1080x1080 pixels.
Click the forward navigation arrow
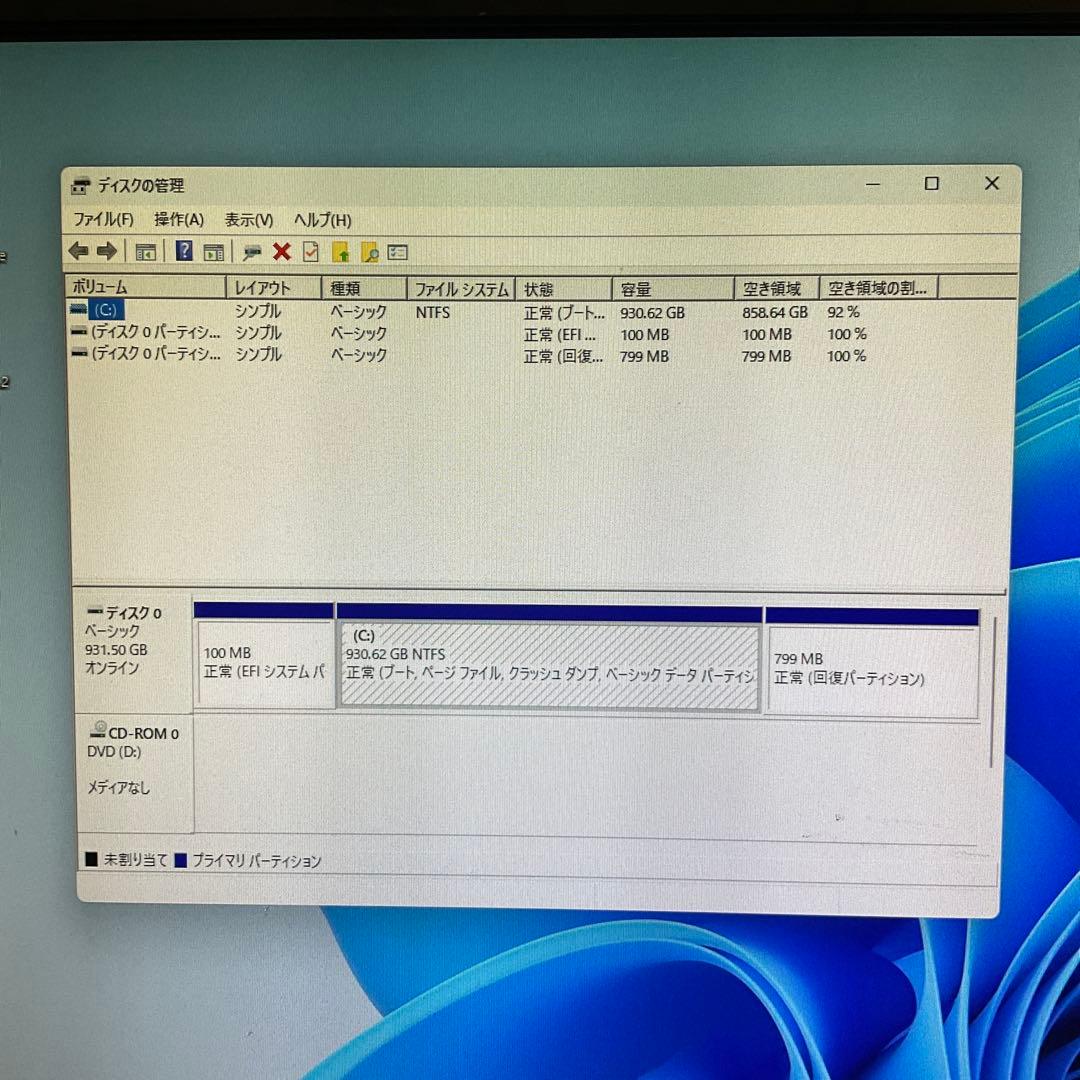coord(105,251)
